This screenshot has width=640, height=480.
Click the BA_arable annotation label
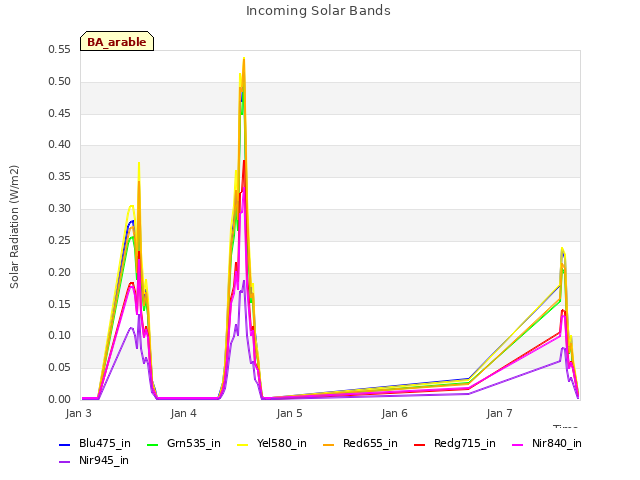[x=117, y=42]
